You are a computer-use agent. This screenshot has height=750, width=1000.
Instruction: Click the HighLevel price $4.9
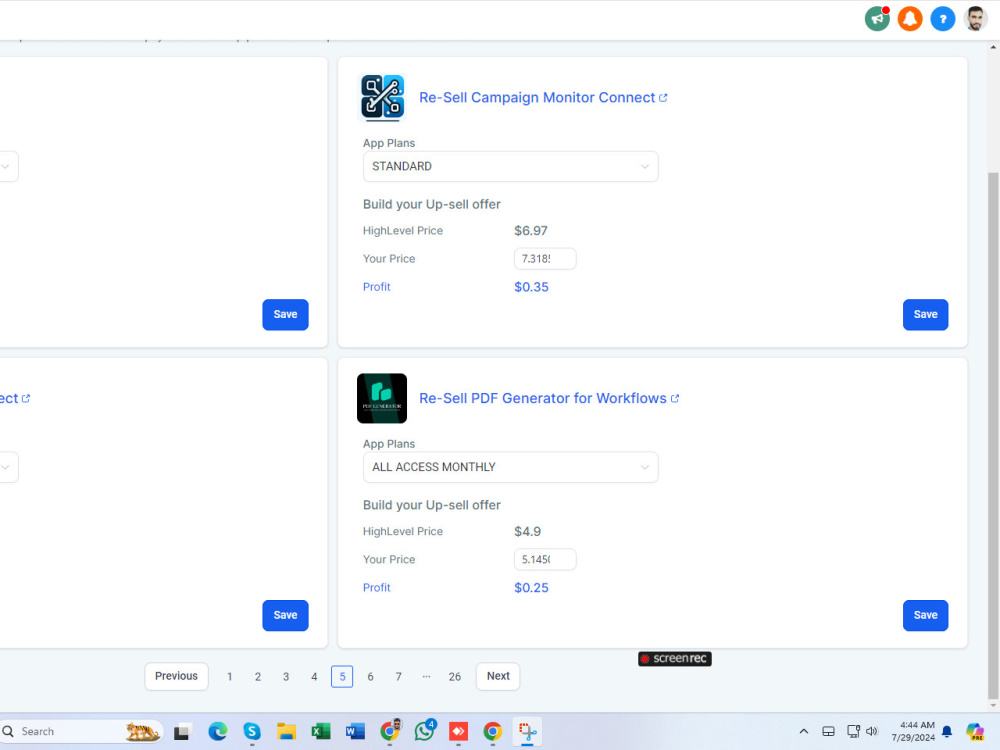click(527, 532)
